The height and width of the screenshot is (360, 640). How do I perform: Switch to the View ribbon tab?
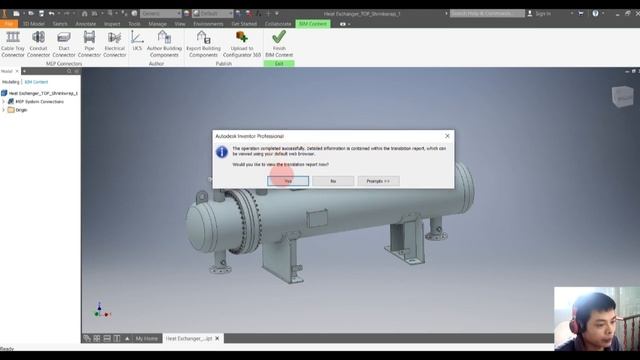[180, 24]
